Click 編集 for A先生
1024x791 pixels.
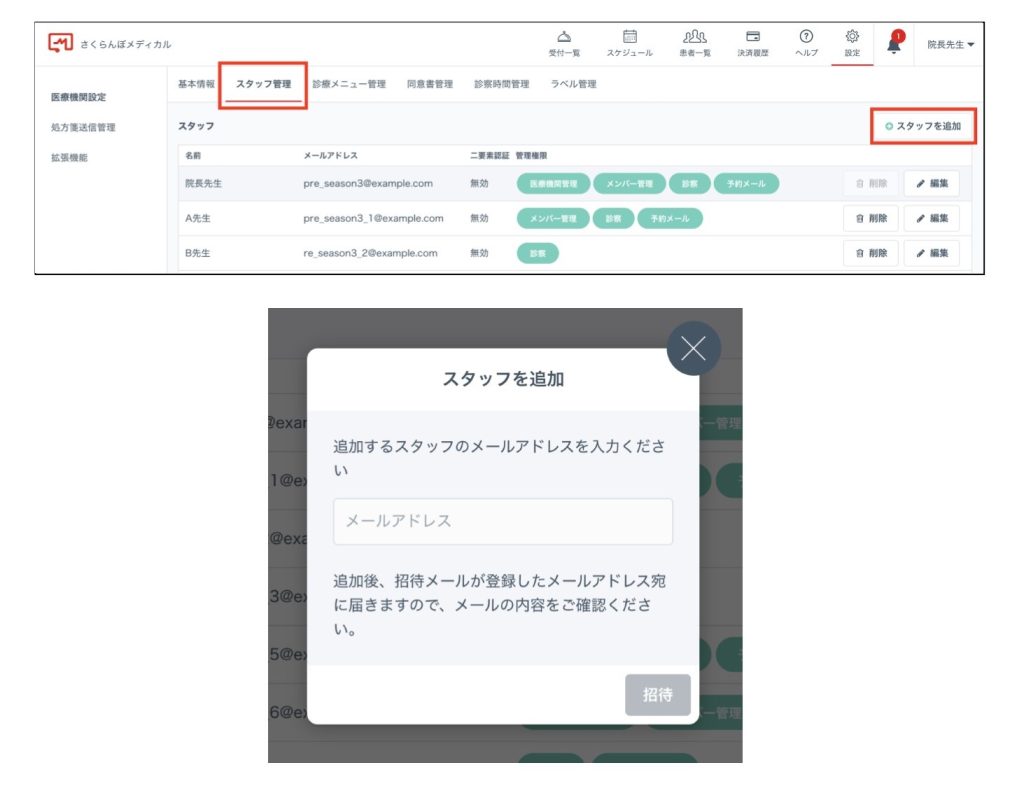931,218
